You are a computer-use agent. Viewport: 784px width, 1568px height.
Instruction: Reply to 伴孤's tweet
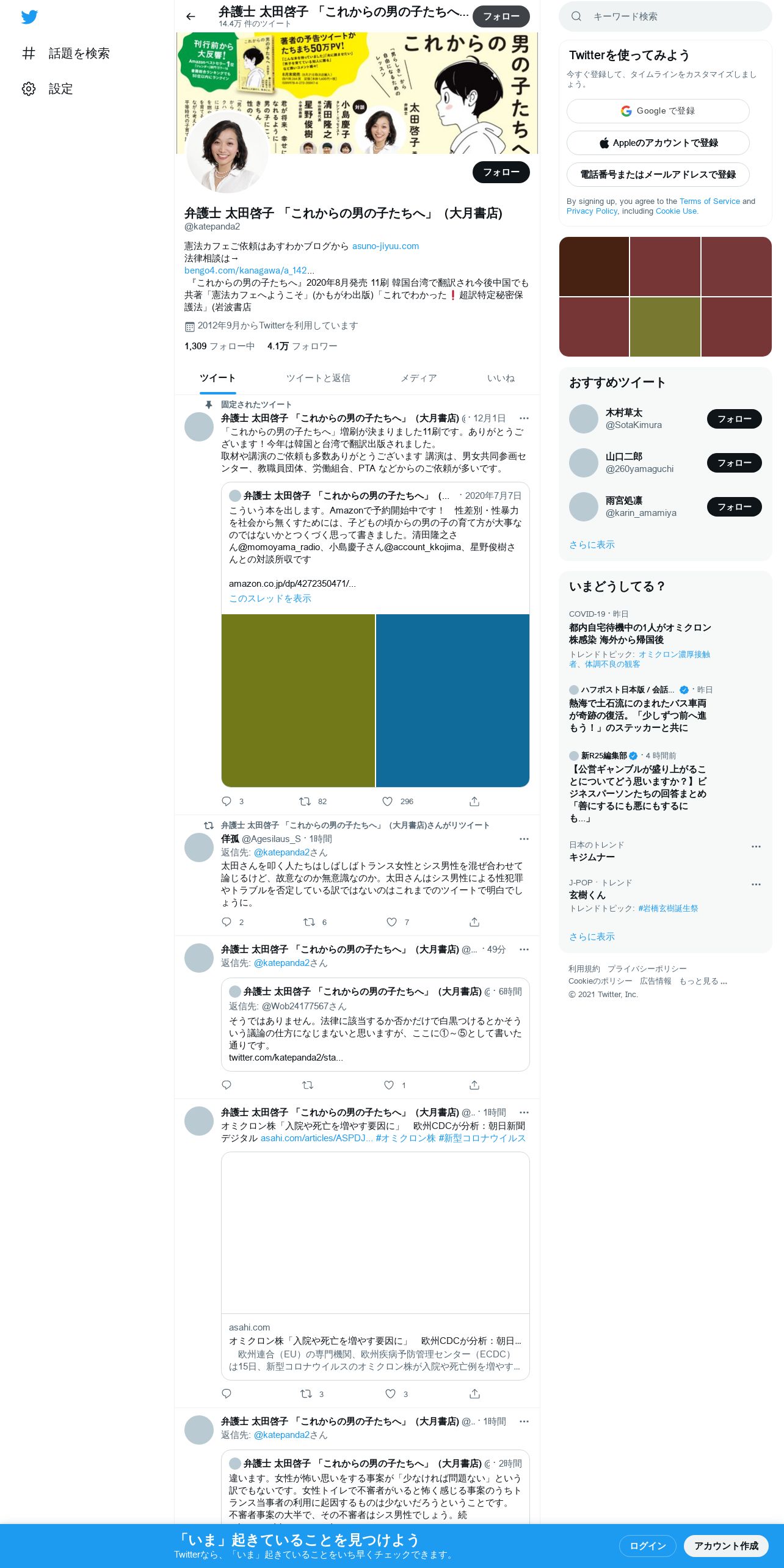[227, 922]
